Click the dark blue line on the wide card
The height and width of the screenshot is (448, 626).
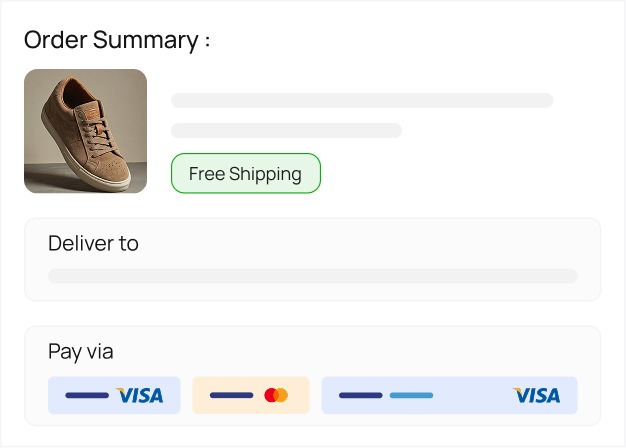coord(360,396)
